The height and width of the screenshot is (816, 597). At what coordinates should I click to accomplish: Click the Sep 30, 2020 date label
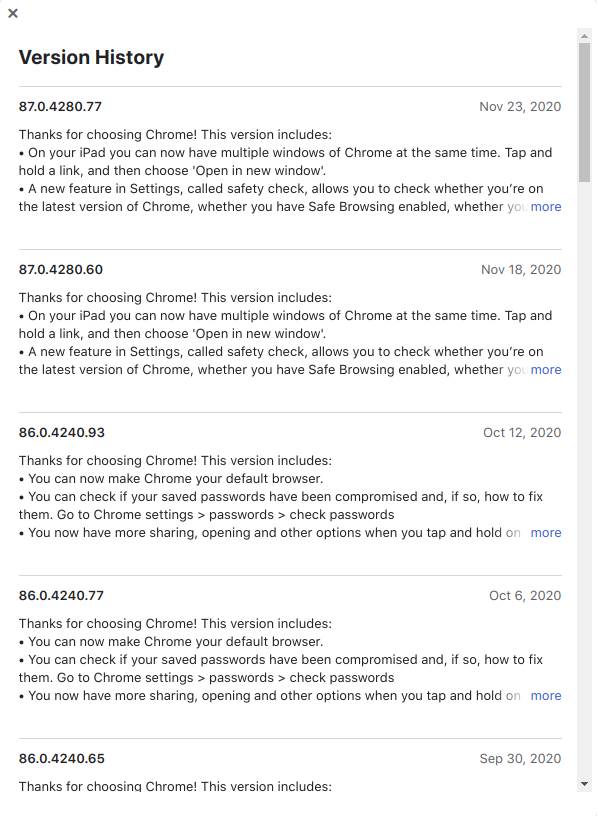pyautogui.click(x=520, y=758)
